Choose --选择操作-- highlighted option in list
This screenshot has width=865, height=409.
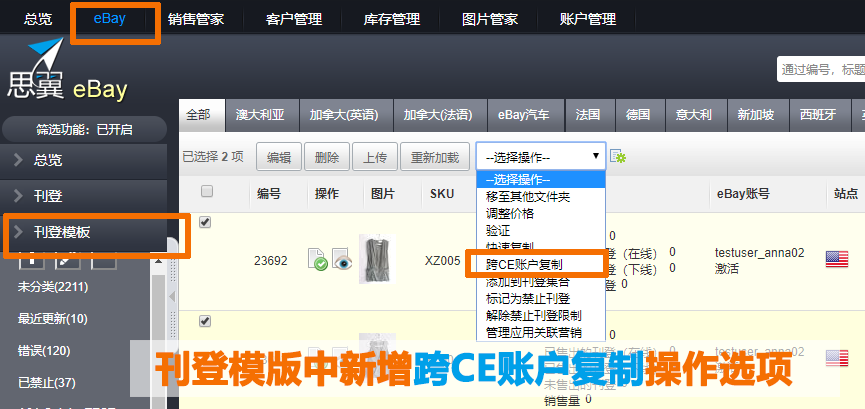click(541, 179)
